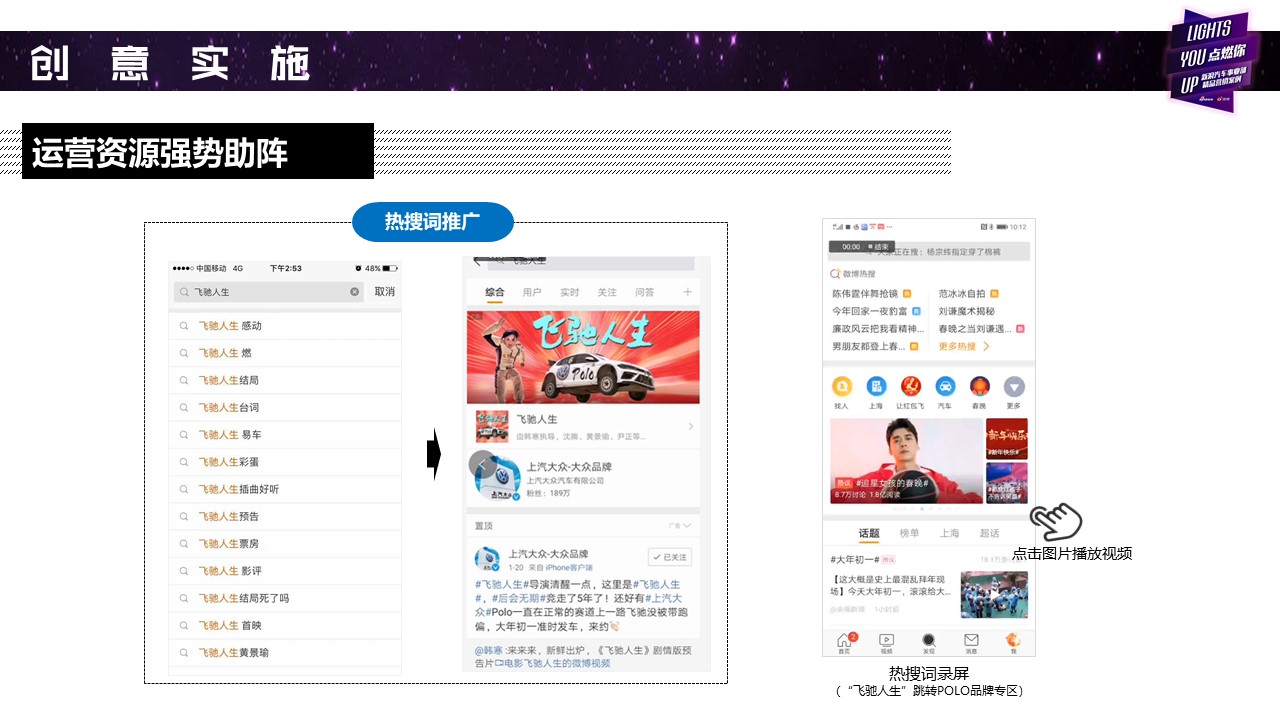Screen dimensions: 1280x720
Task: Open the #大年初一# topic
Action: (853, 560)
